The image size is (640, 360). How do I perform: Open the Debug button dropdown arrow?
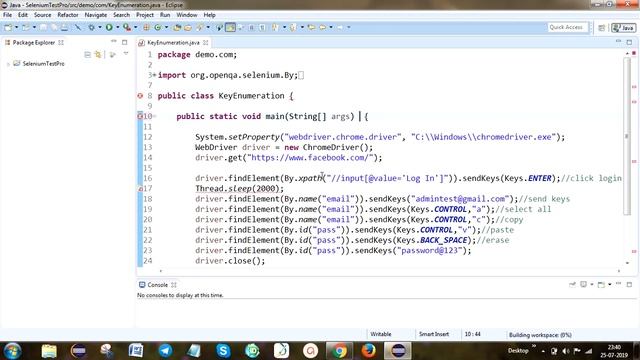coord(100,27)
